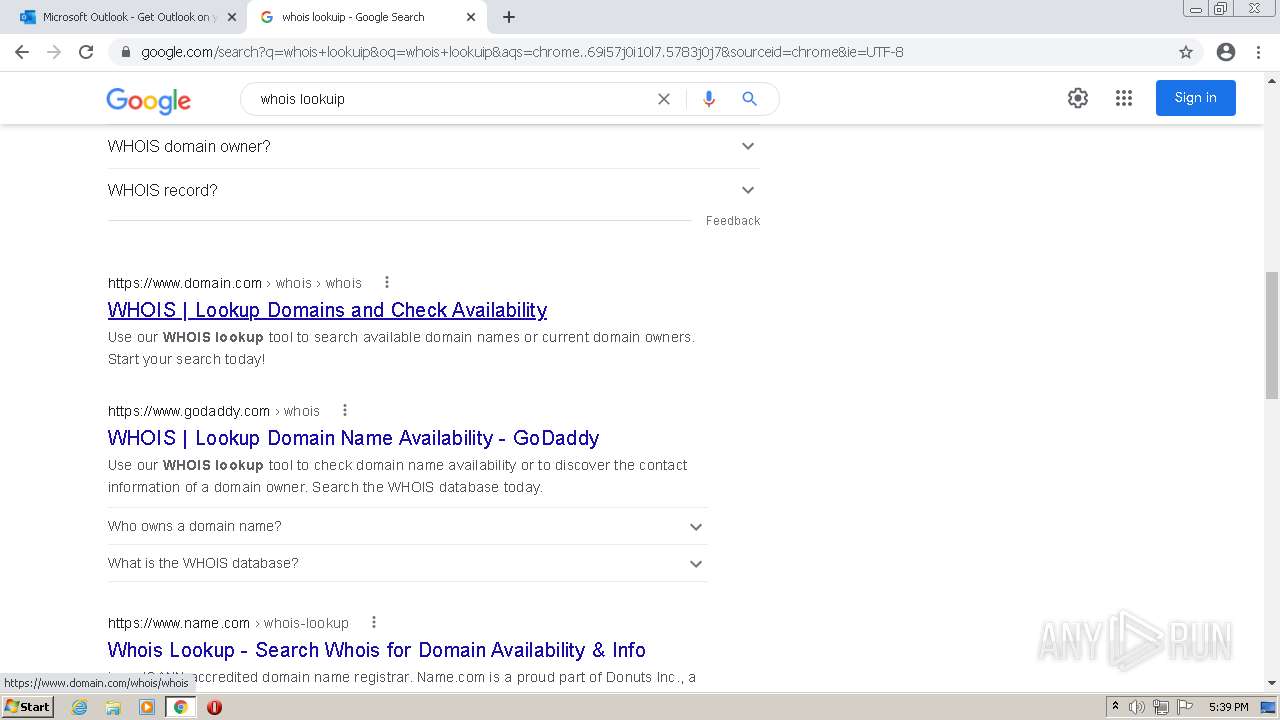
Task: Open 'Whois Lookup - Search Whois' name.com result
Action: click(x=376, y=650)
